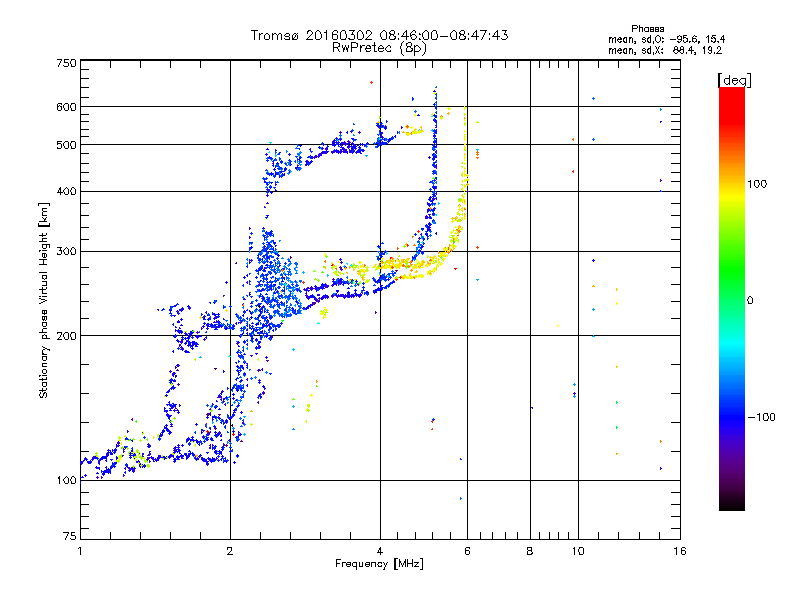Image resolution: width=800 pixels, height=600 pixels.
Task: Click the x-axis label '10'
Action: pyautogui.click(x=578, y=551)
